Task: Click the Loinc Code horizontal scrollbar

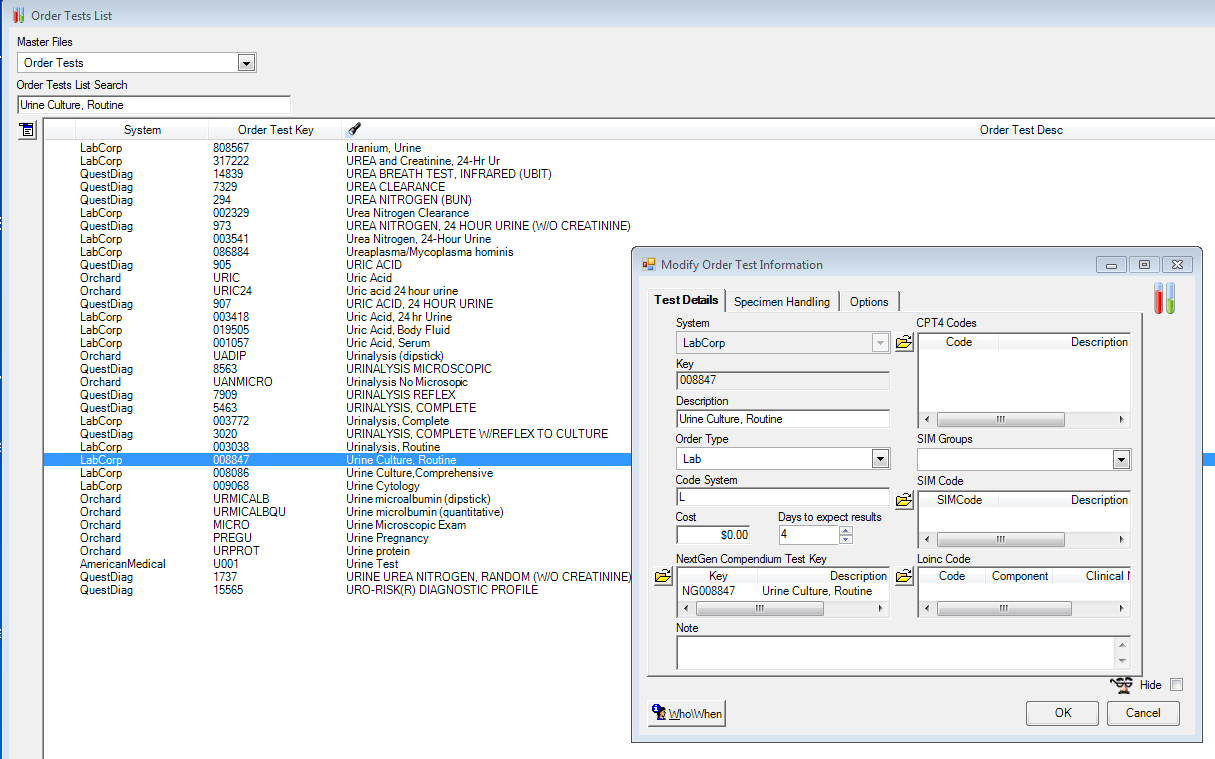Action: click(x=1024, y=608)
